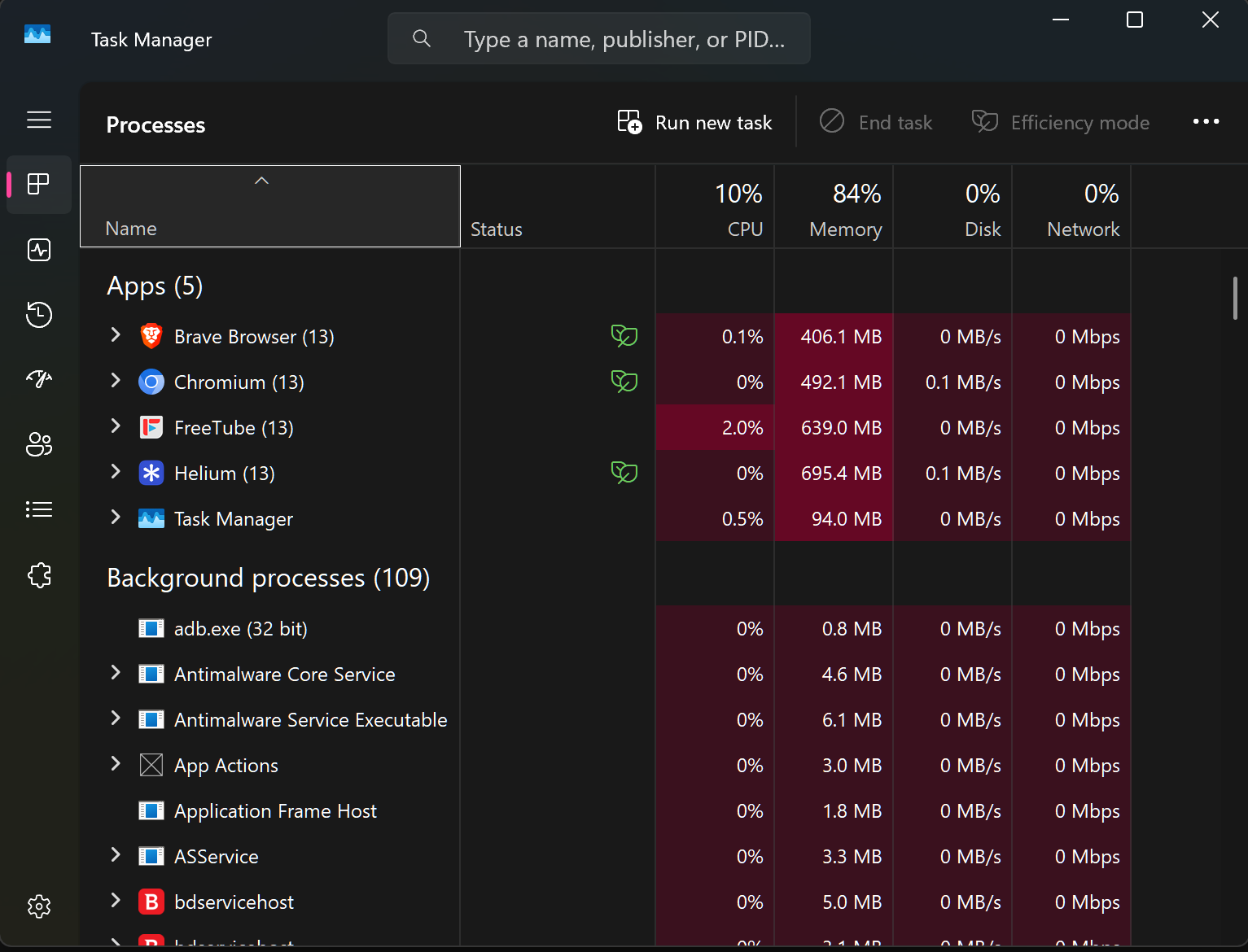Sort processes by Memory column
This screenshot has height=952, width=1248.
pyautogui.click(x=834, y=206)
